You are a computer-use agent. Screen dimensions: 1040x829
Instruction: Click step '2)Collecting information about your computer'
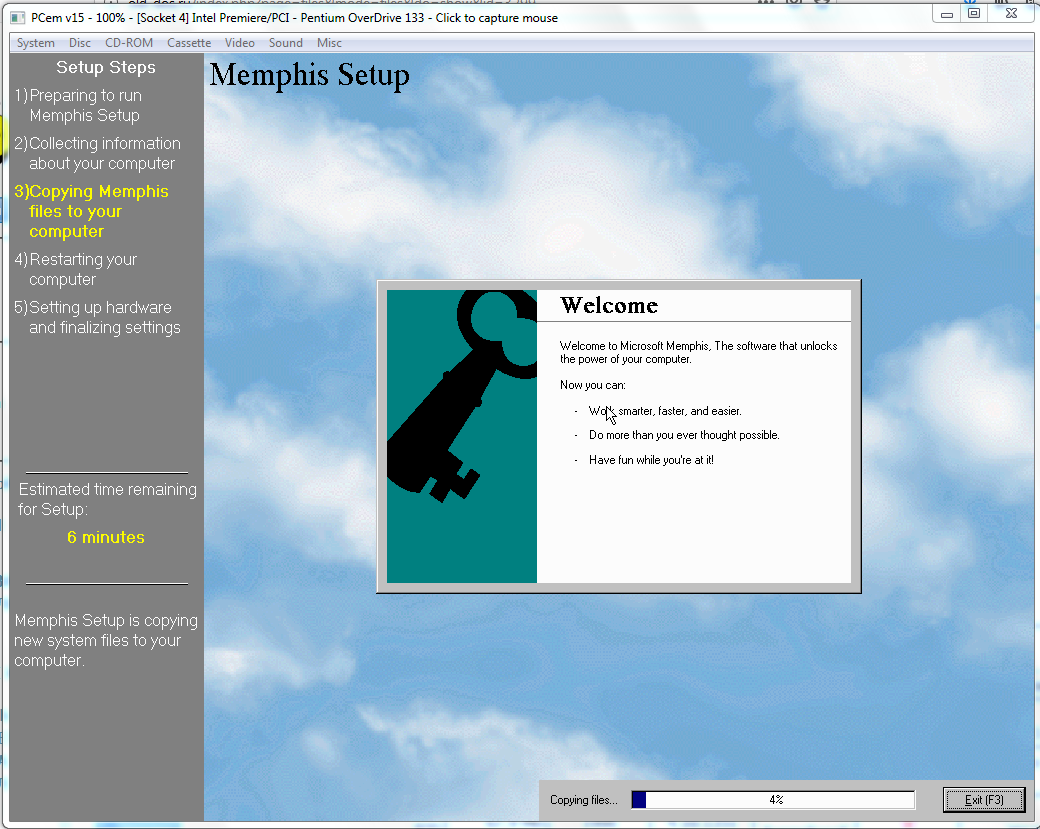98,153
